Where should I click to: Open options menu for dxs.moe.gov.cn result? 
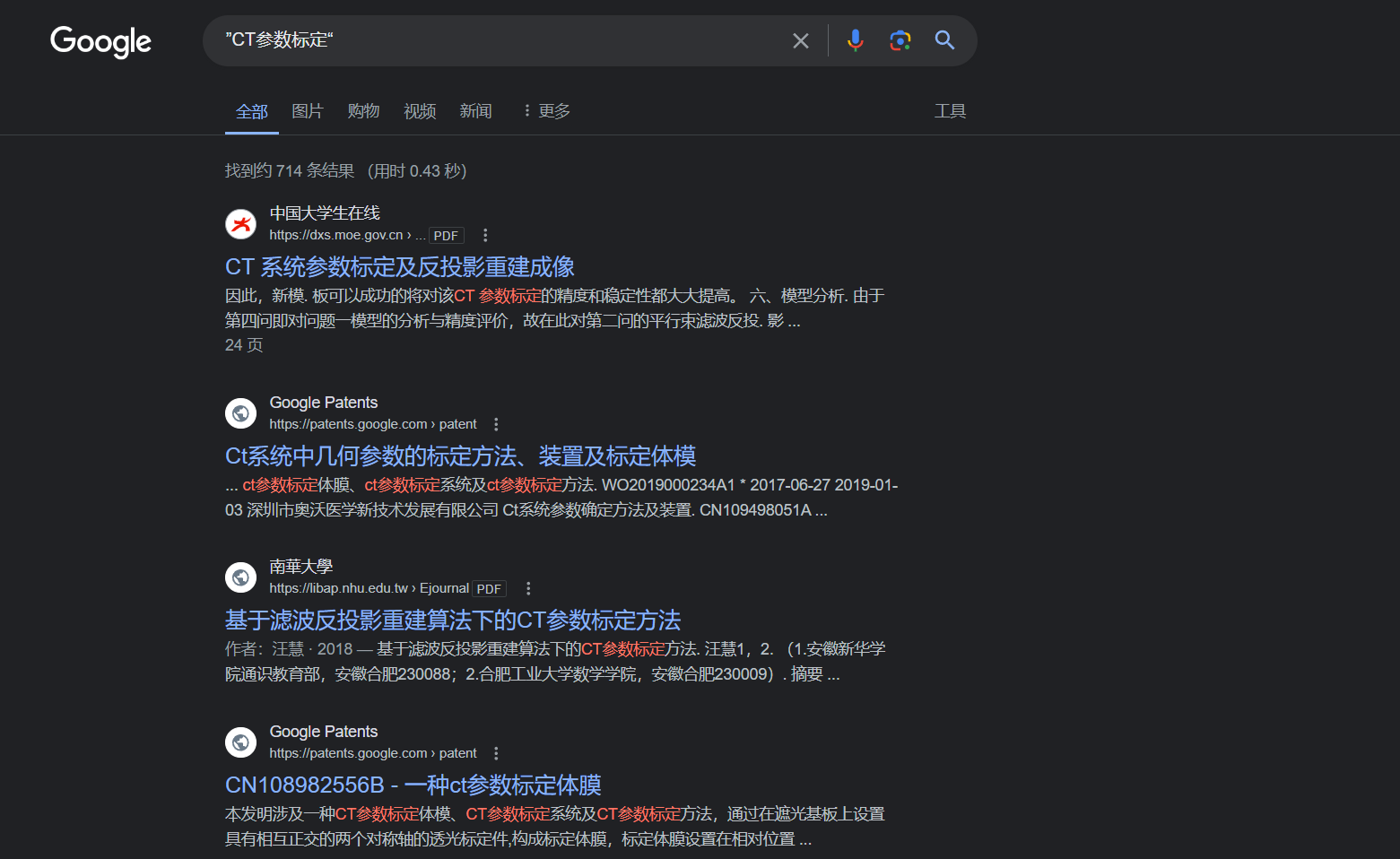click(x=485, y=235)
